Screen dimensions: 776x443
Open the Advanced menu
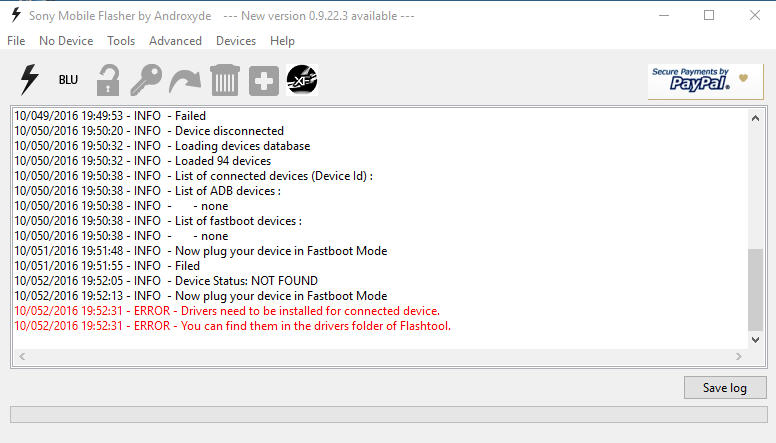click(x=175, y=41)
